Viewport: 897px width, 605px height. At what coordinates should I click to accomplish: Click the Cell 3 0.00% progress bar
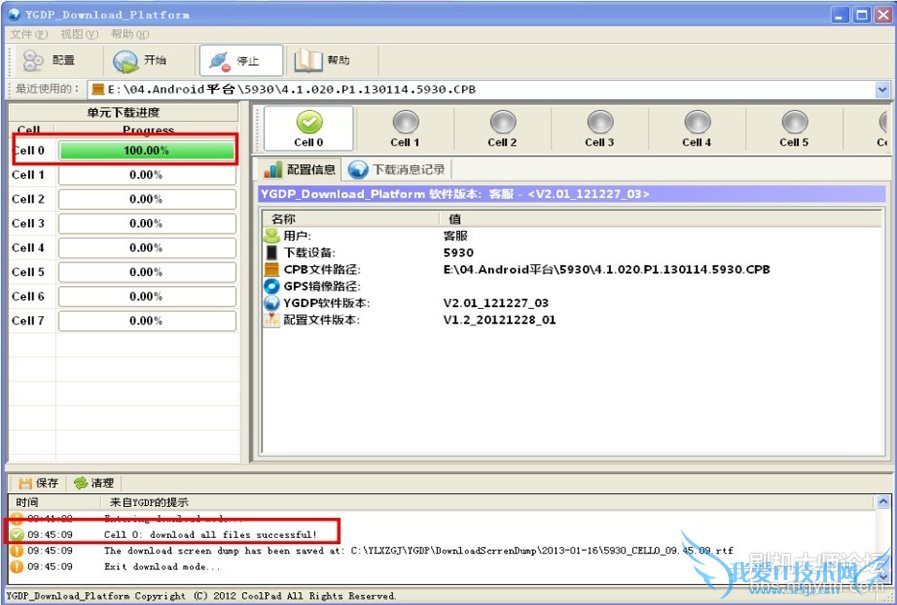coord(146,224)
